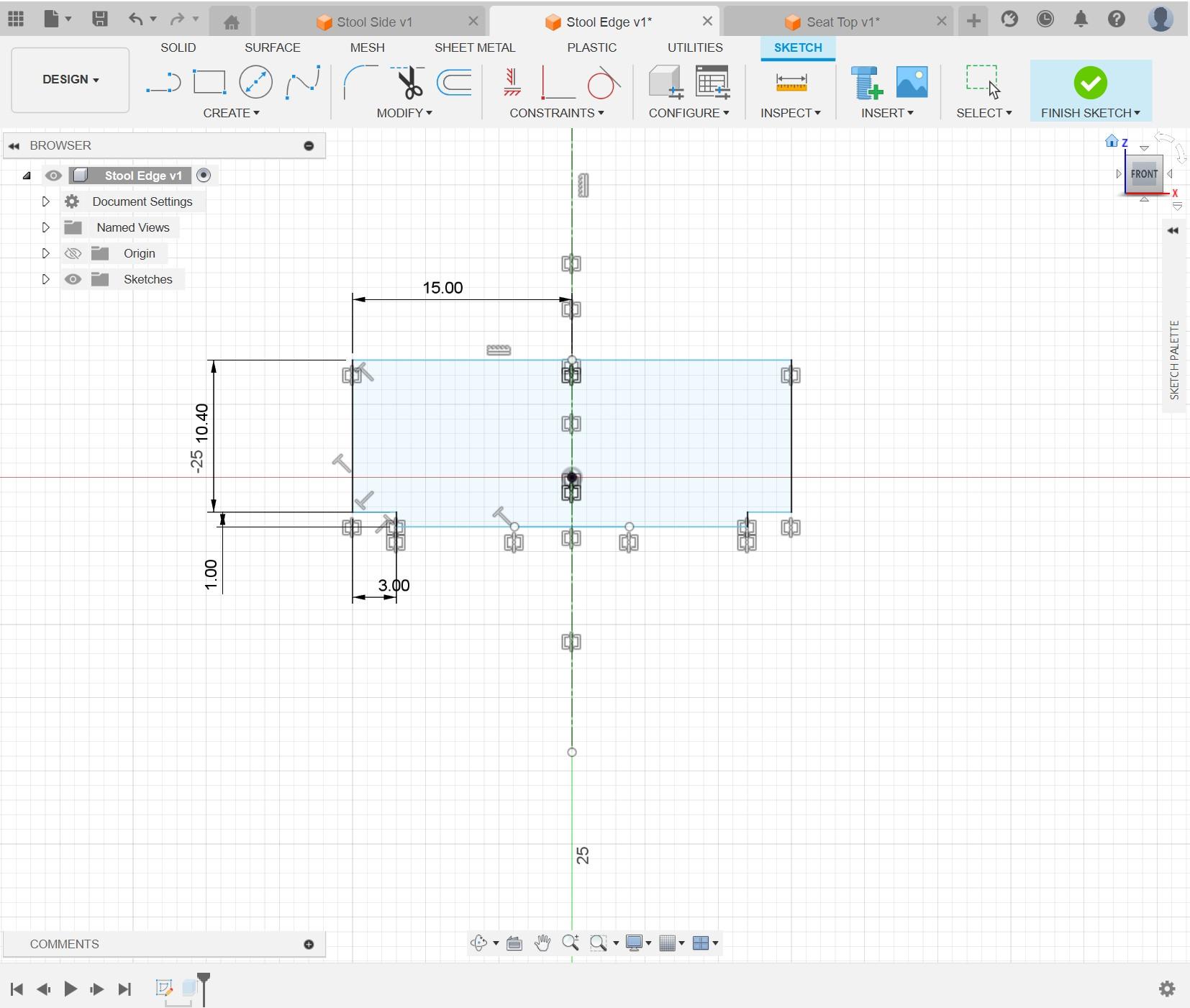Toggle visibility of the Sketches folder
1190x1008 pixels.
(73, 279)
